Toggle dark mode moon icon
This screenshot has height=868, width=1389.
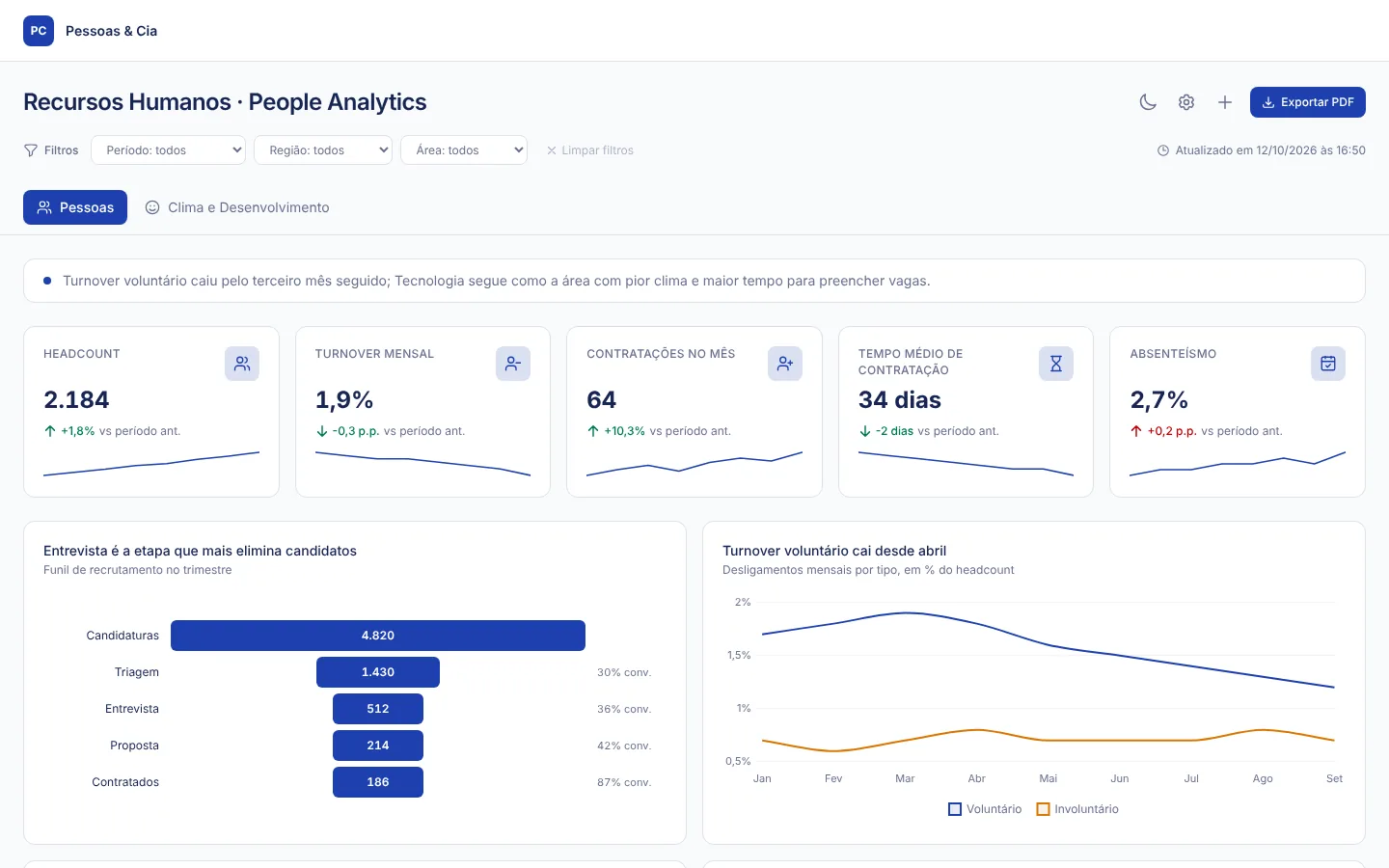pos(1148,102)
